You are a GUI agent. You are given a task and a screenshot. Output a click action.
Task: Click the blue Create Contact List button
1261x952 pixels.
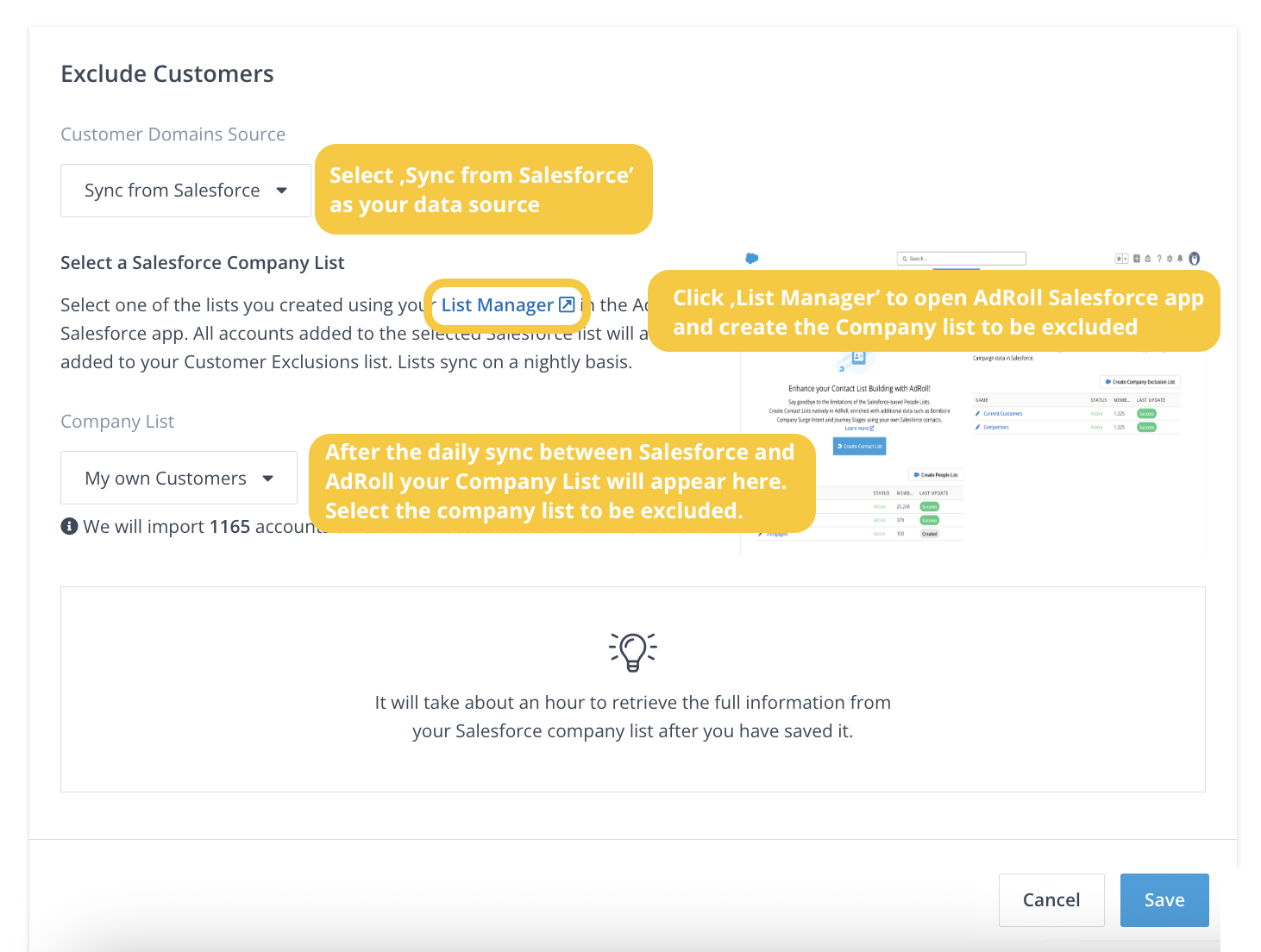(x=859, y=446)
